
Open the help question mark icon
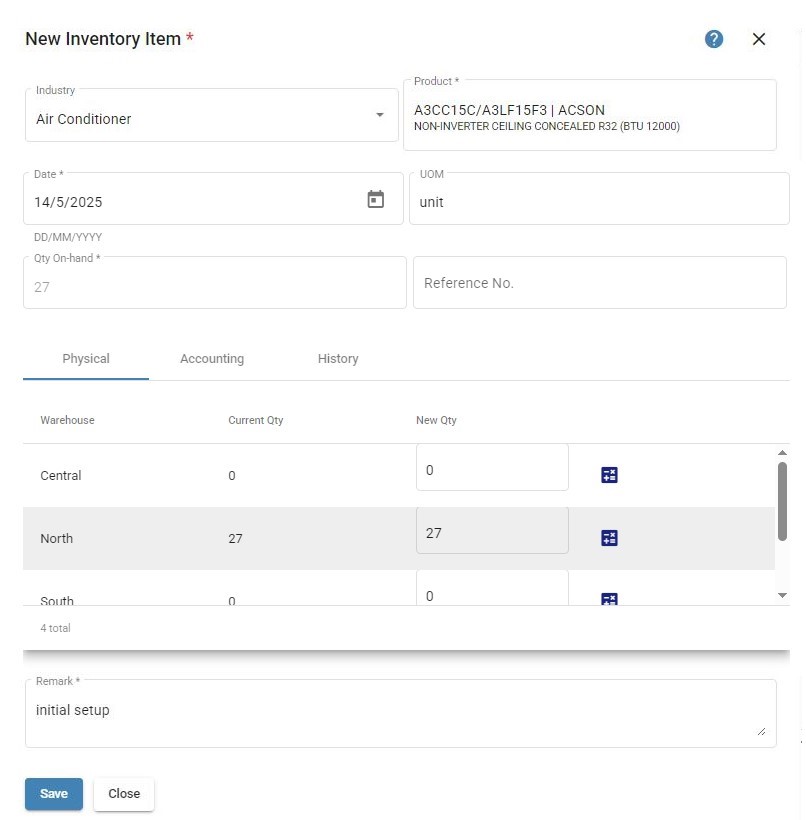click(713, 39)
